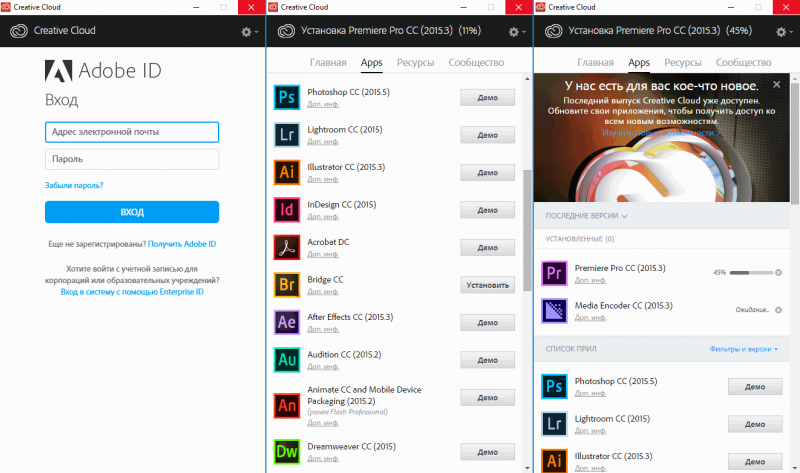Click the InDesign CC icon
The width and height of the screenshot is (800, 473).
coord(287,210)
